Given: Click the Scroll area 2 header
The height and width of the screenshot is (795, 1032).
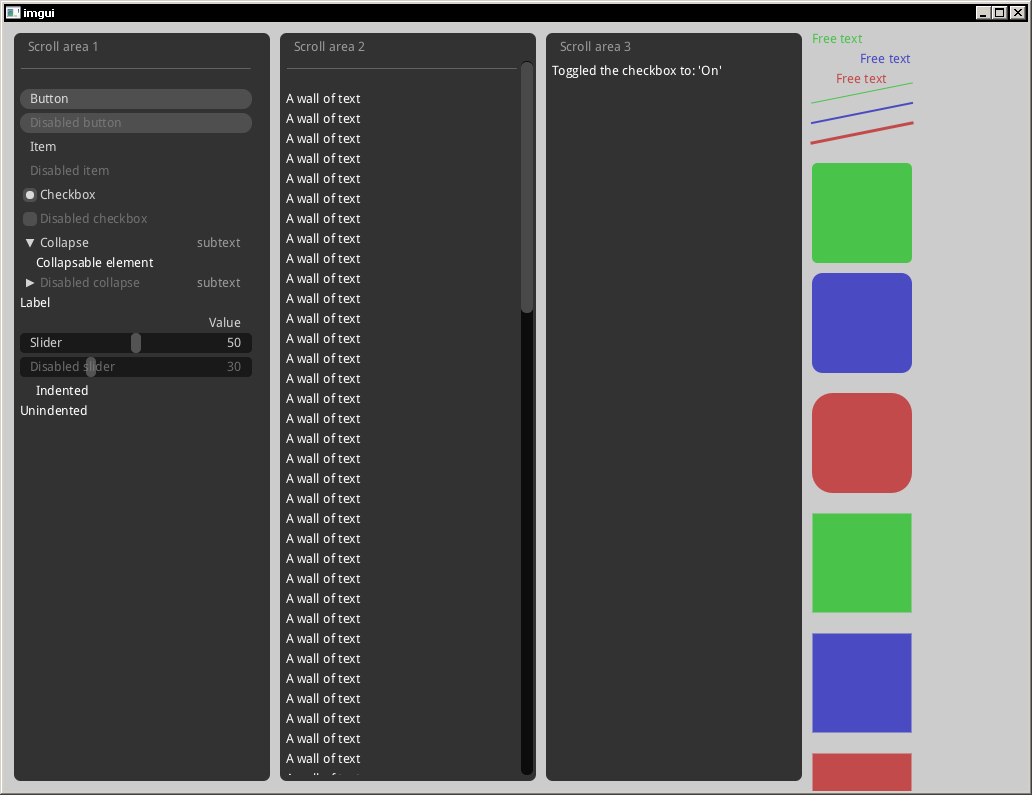Looking at the screenshot, I should click(329, 47).
